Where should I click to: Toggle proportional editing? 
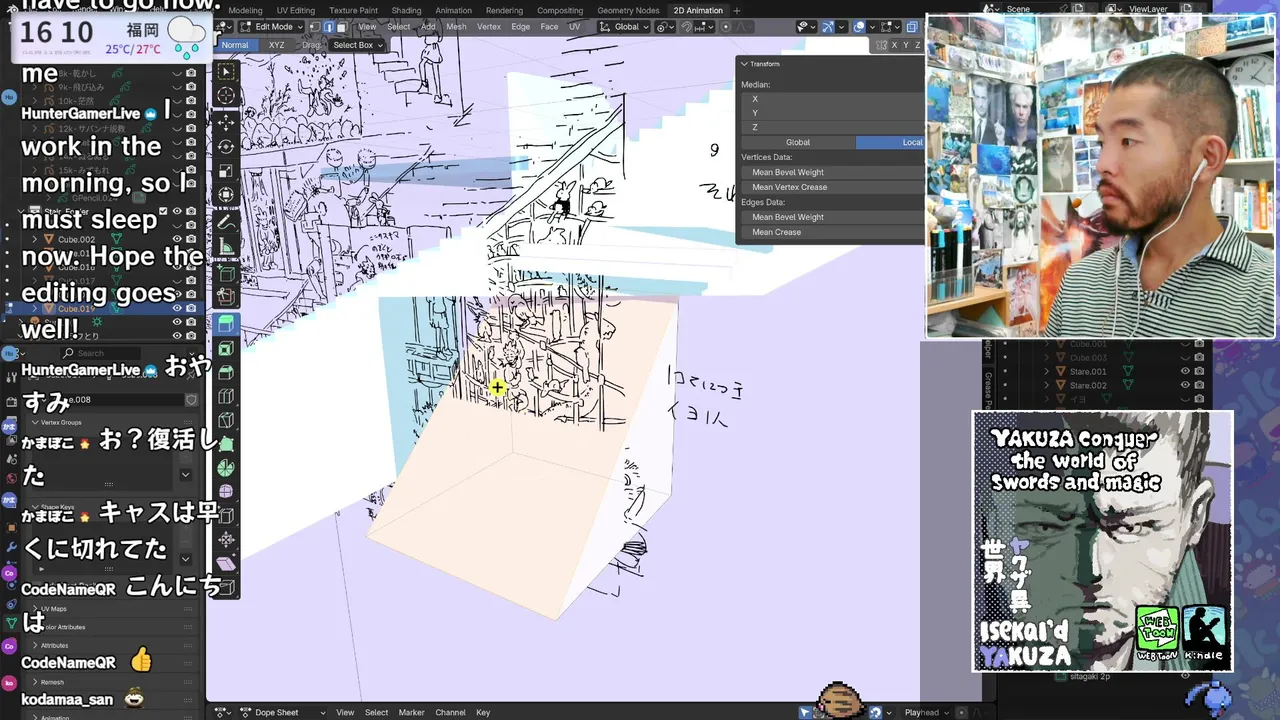(726, 27)
